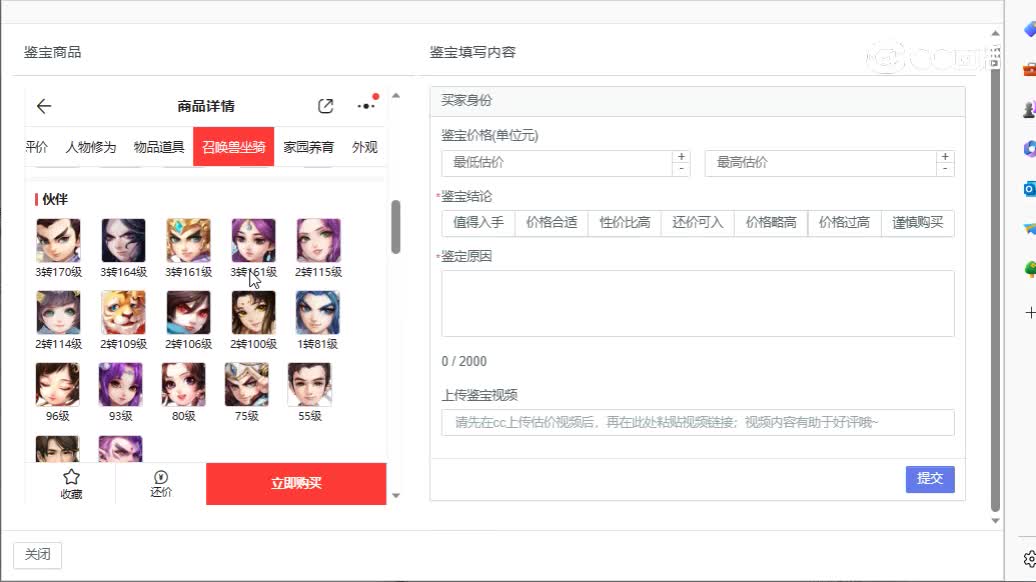Choose 价格合适 conclusion

point(552,223)
